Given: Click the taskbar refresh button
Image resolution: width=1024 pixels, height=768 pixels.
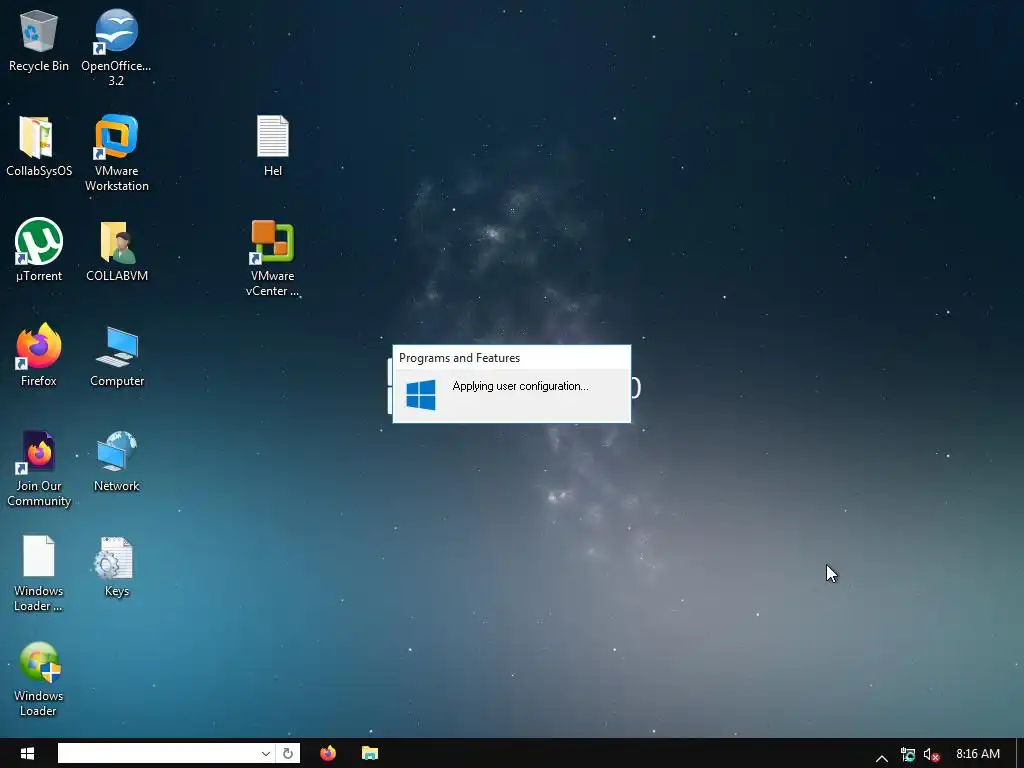Looking at the screenshot, I should point(288,754).
